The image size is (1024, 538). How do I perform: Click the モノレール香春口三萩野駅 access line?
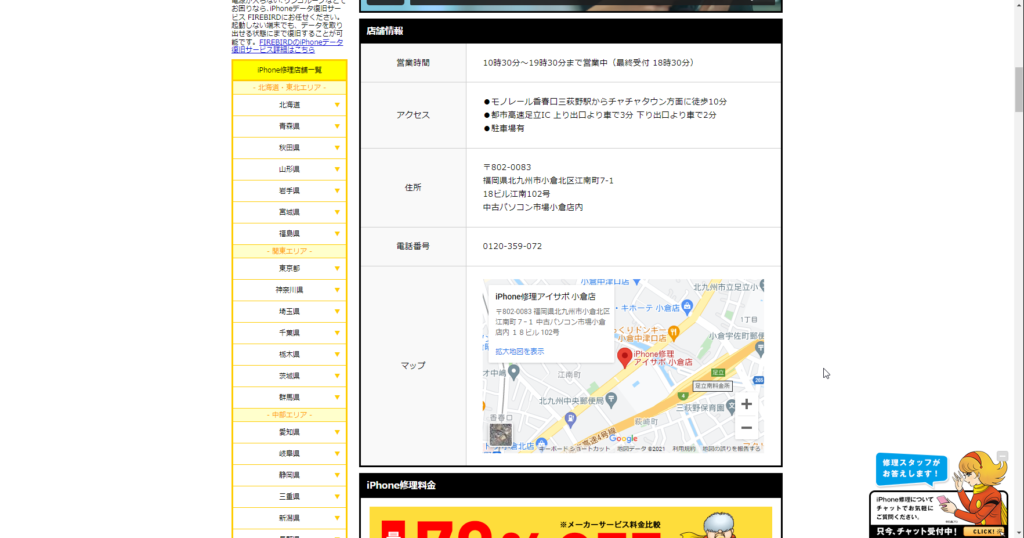[x=605, y=102]
